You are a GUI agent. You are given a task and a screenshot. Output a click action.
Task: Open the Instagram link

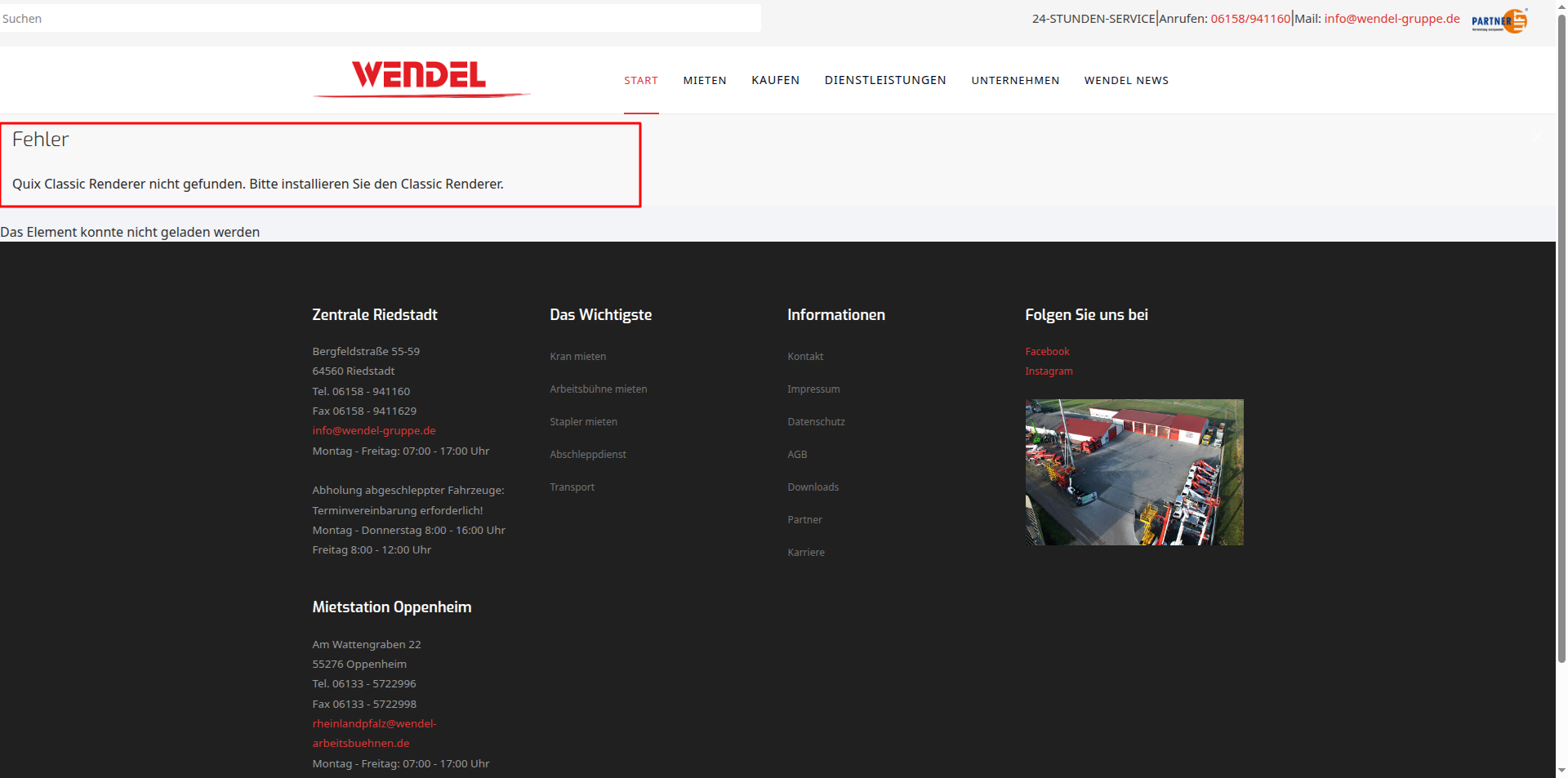coord(1049,371)
